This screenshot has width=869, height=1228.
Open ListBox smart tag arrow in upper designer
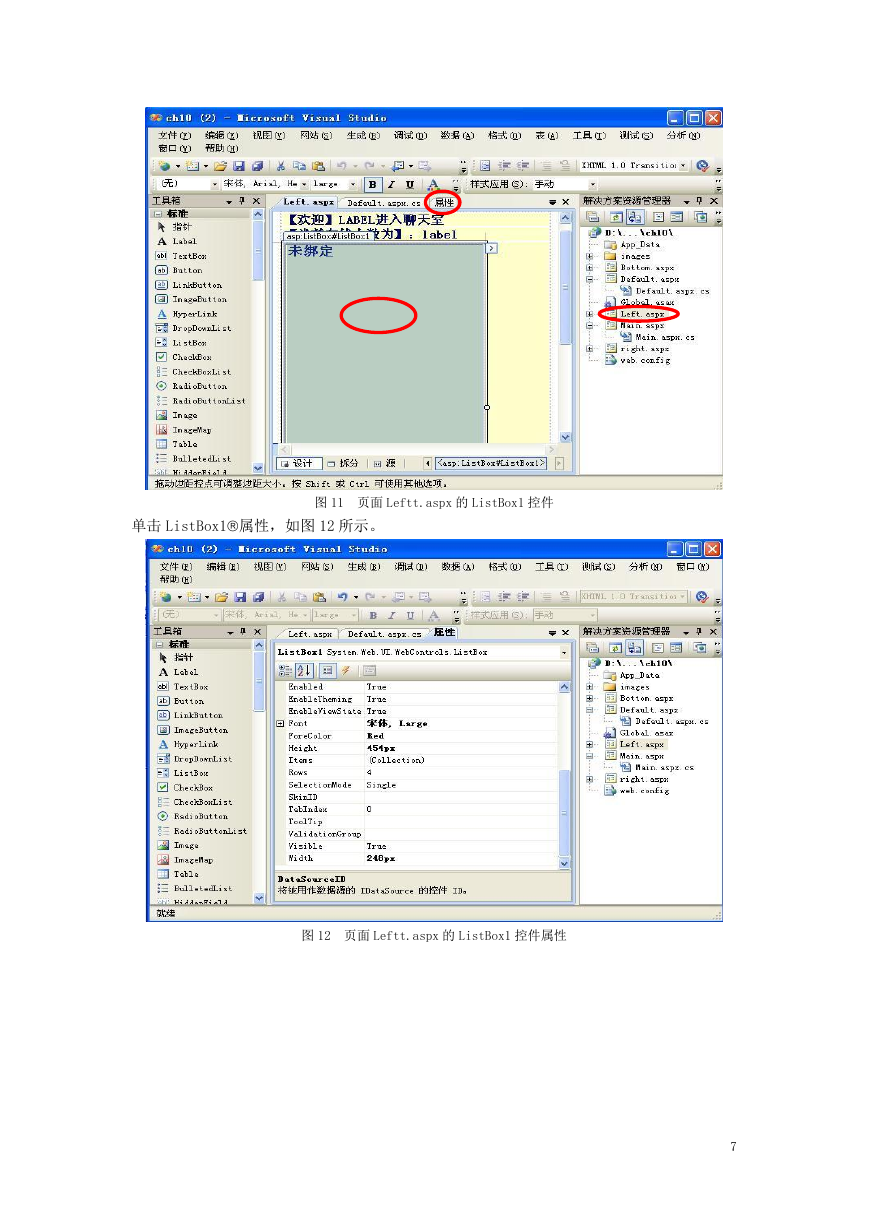tap(491, 248)
